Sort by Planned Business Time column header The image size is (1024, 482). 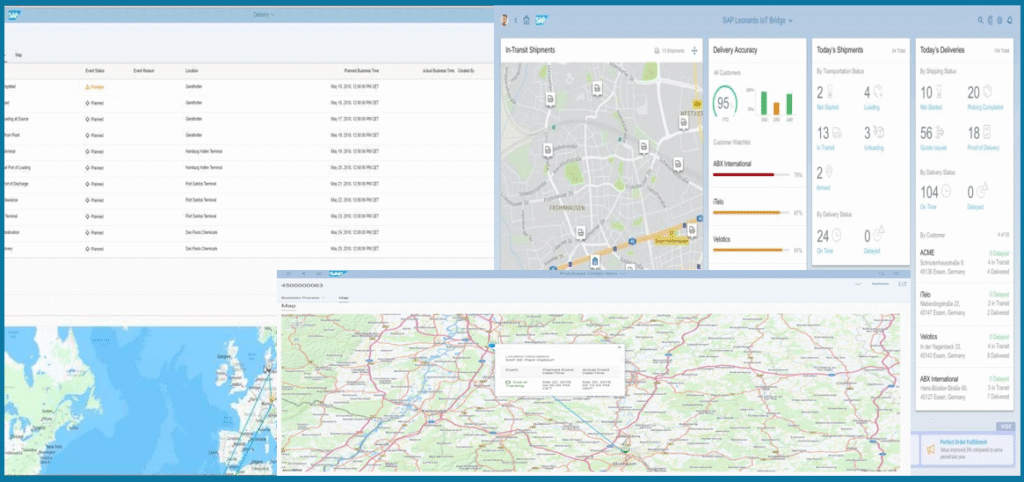coord(361,70)
